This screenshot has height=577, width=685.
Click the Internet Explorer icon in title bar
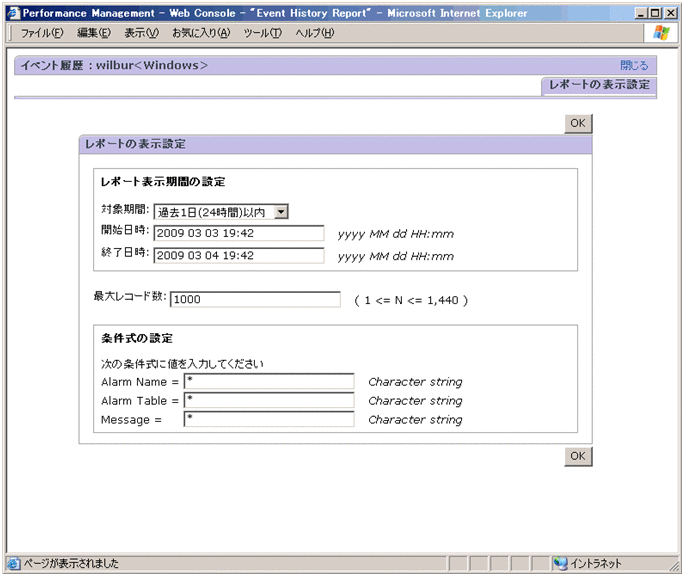tap(14, 13)
